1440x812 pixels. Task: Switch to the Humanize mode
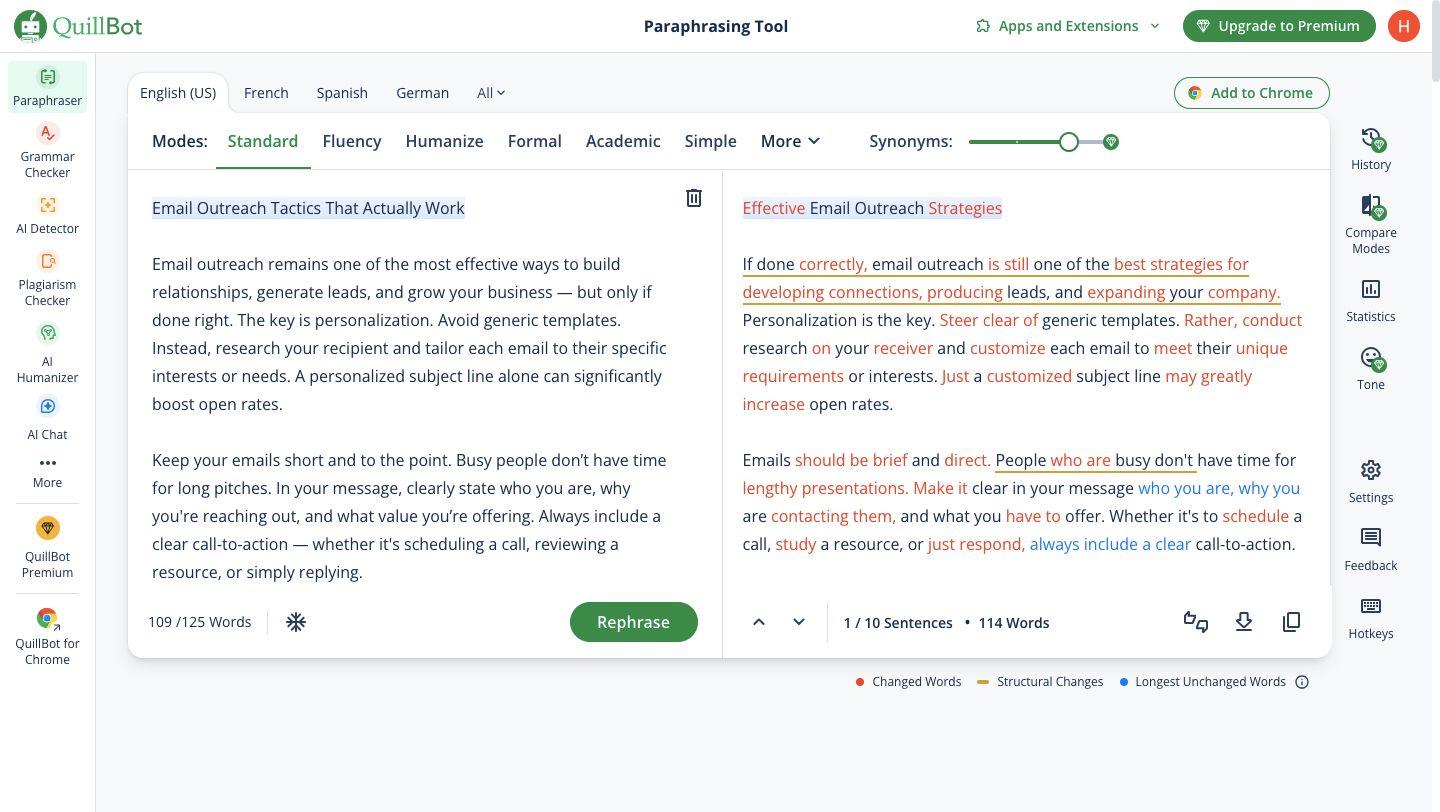(444, 141)
